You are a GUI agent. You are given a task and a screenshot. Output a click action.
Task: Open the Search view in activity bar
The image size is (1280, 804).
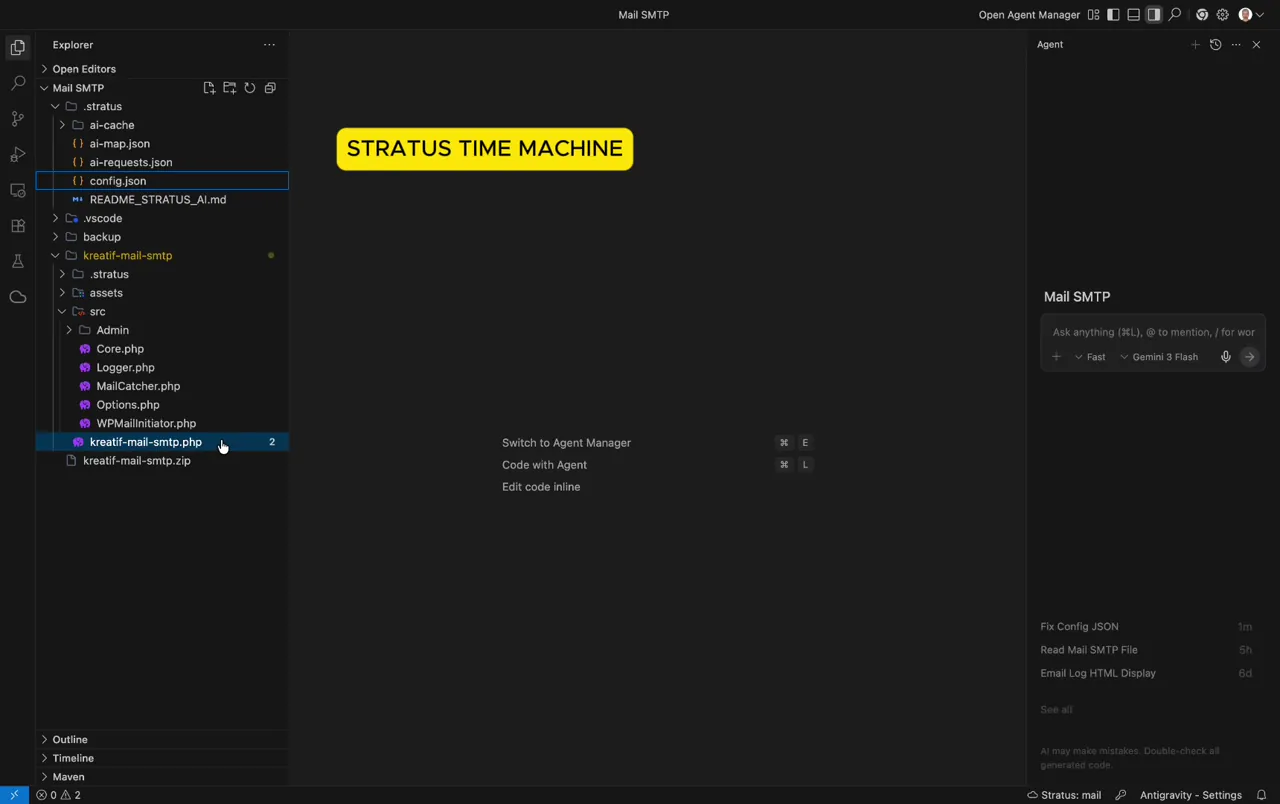coord(17,83)
